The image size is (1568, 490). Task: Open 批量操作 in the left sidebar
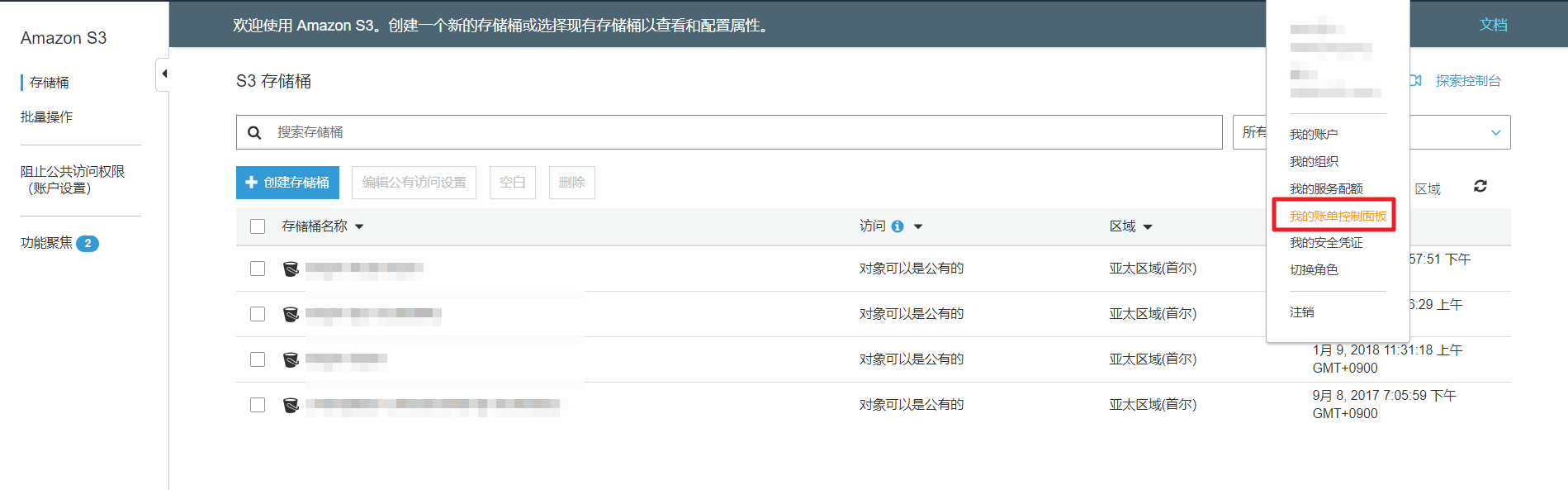(x=47, y=117)
